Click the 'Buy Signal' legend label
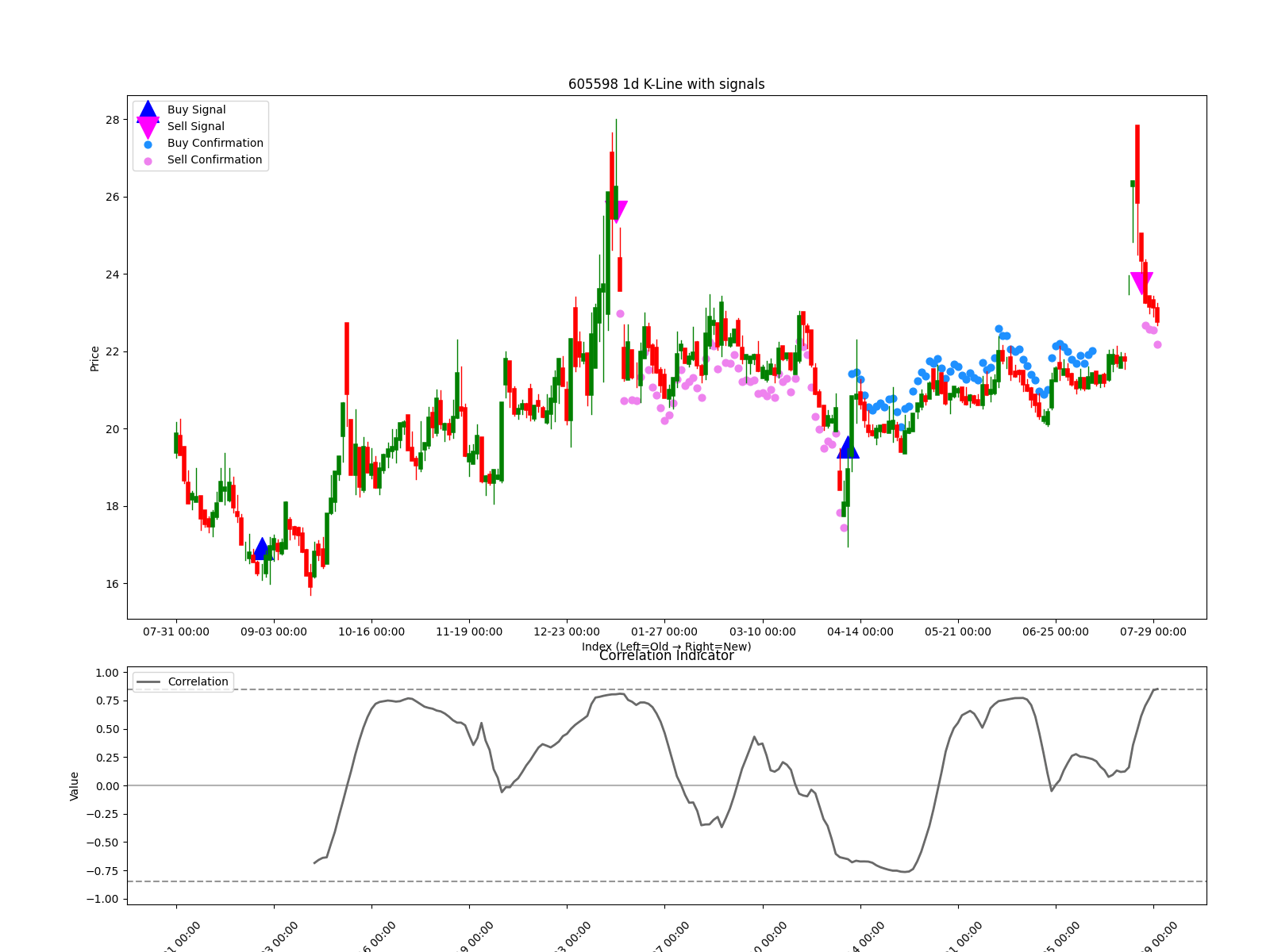Viewport: 1270px width, 952px height. click(x=196, y=110)
